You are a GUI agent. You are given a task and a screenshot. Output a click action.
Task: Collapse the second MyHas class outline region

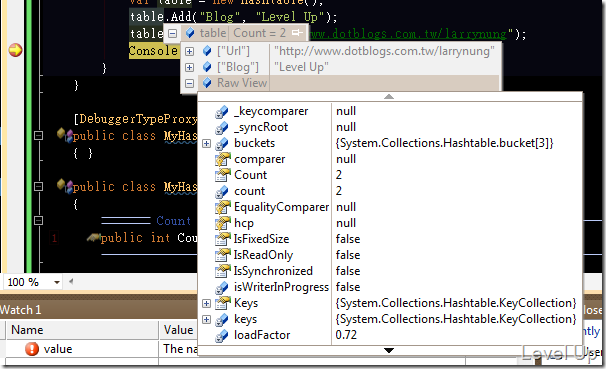pos(38,187)
